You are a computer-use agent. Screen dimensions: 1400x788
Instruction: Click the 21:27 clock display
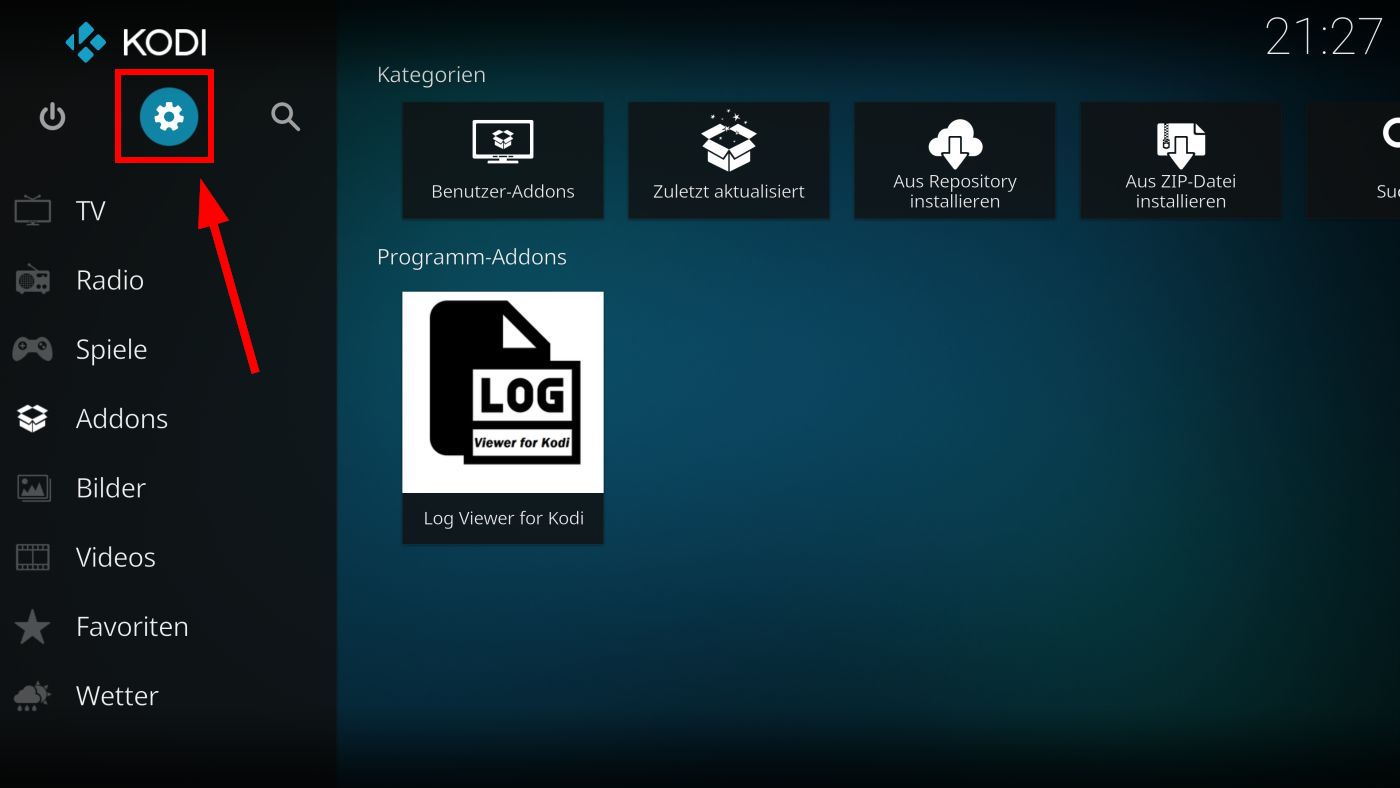coord(1324,38)
